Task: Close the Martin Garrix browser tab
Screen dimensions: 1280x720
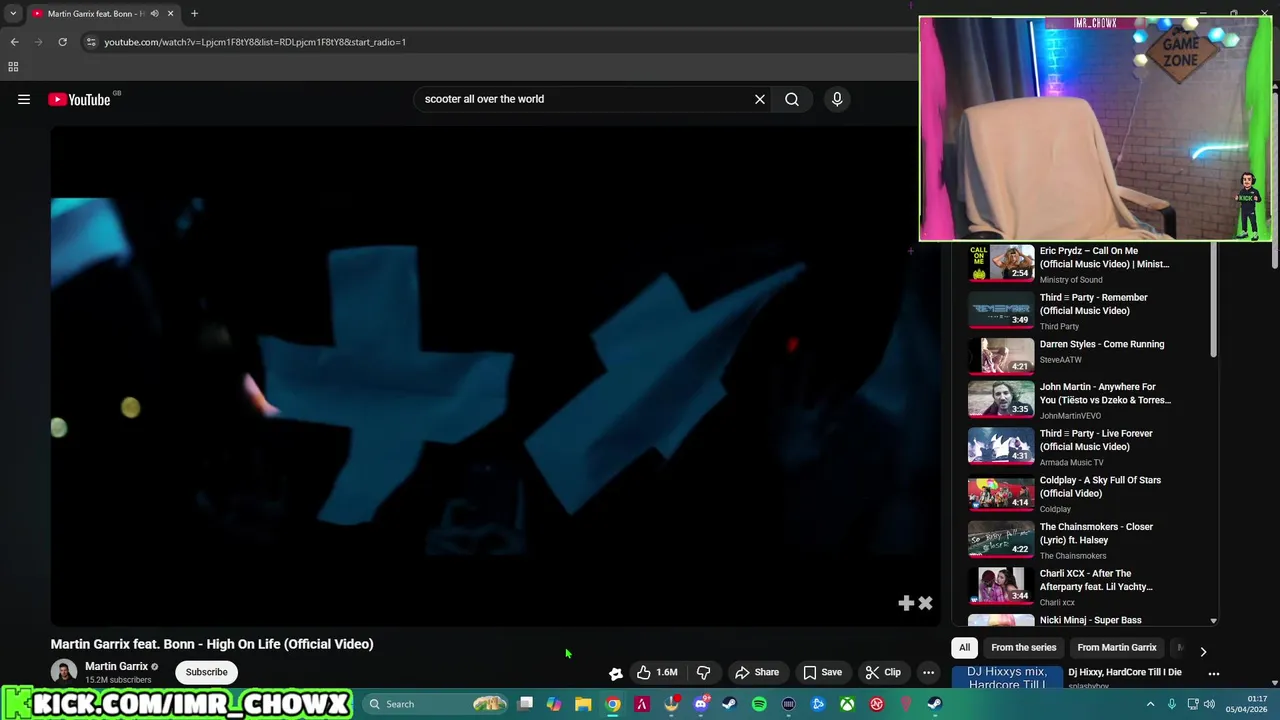Action: click(170, 14)
